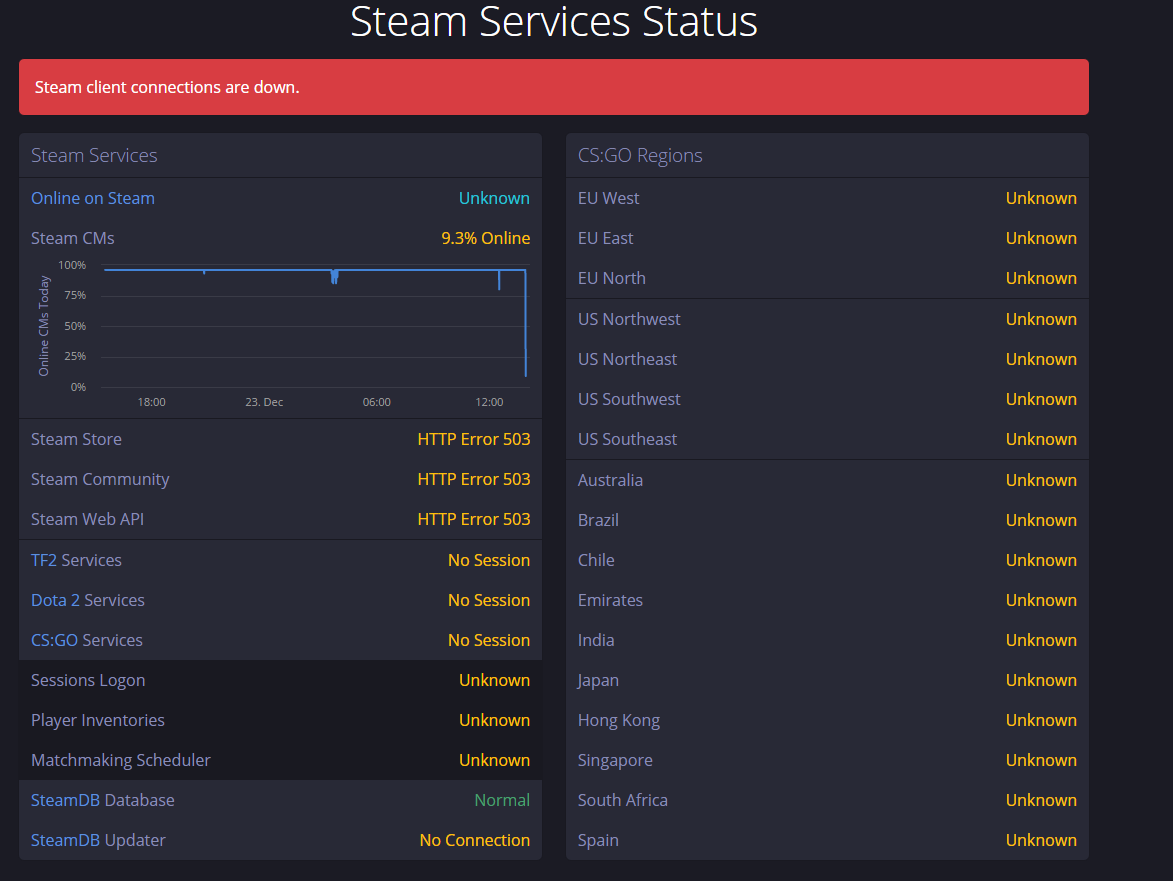Click Unknown status beside Australia

pos(1041,480)
